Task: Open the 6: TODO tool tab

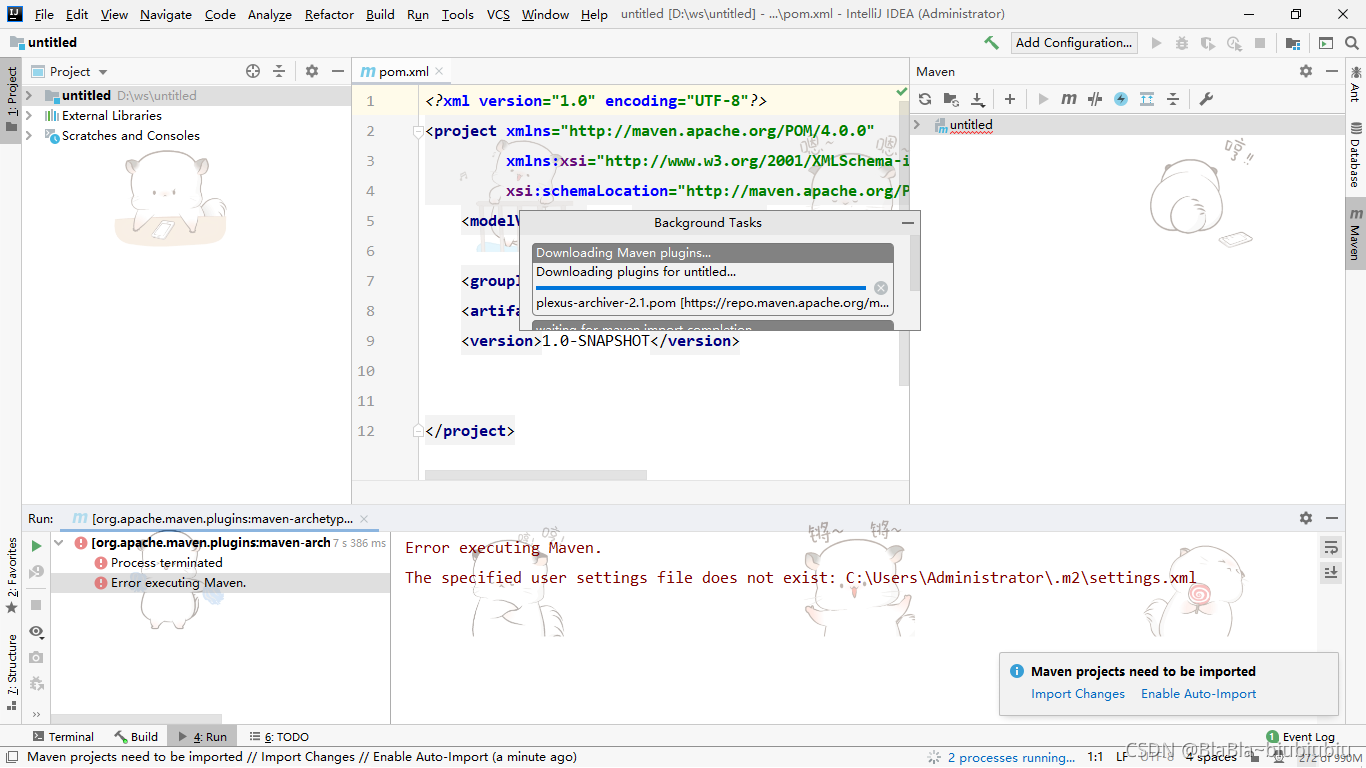Action: point(279,736)
